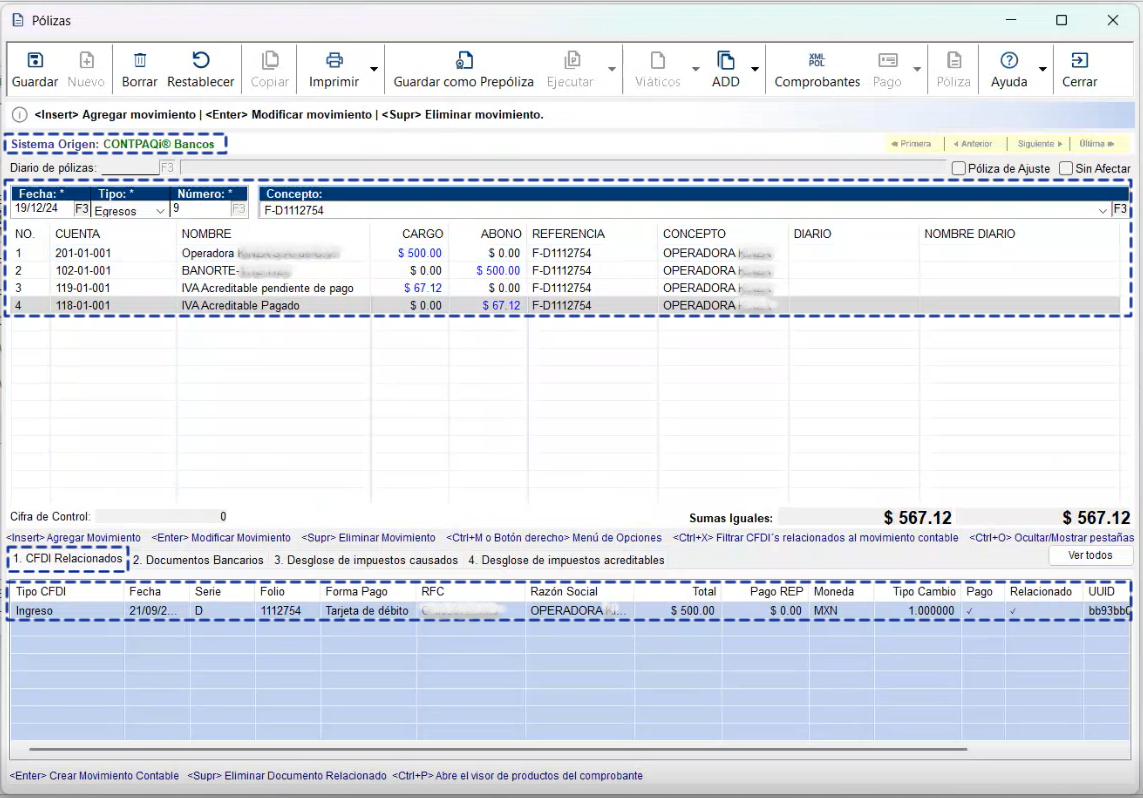Open Desglose de impuestos acreditables tab

(566, 561)
